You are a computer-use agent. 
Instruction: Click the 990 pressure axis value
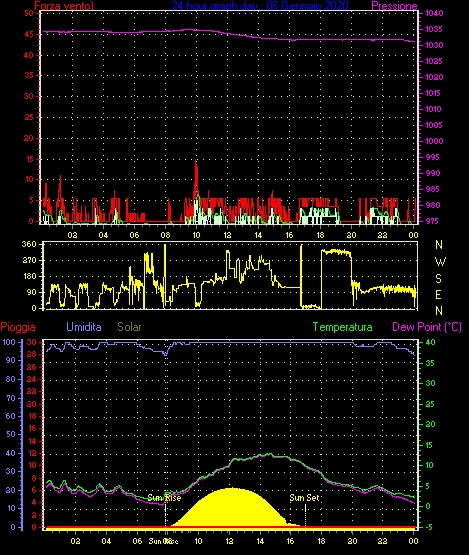point(433,173)
